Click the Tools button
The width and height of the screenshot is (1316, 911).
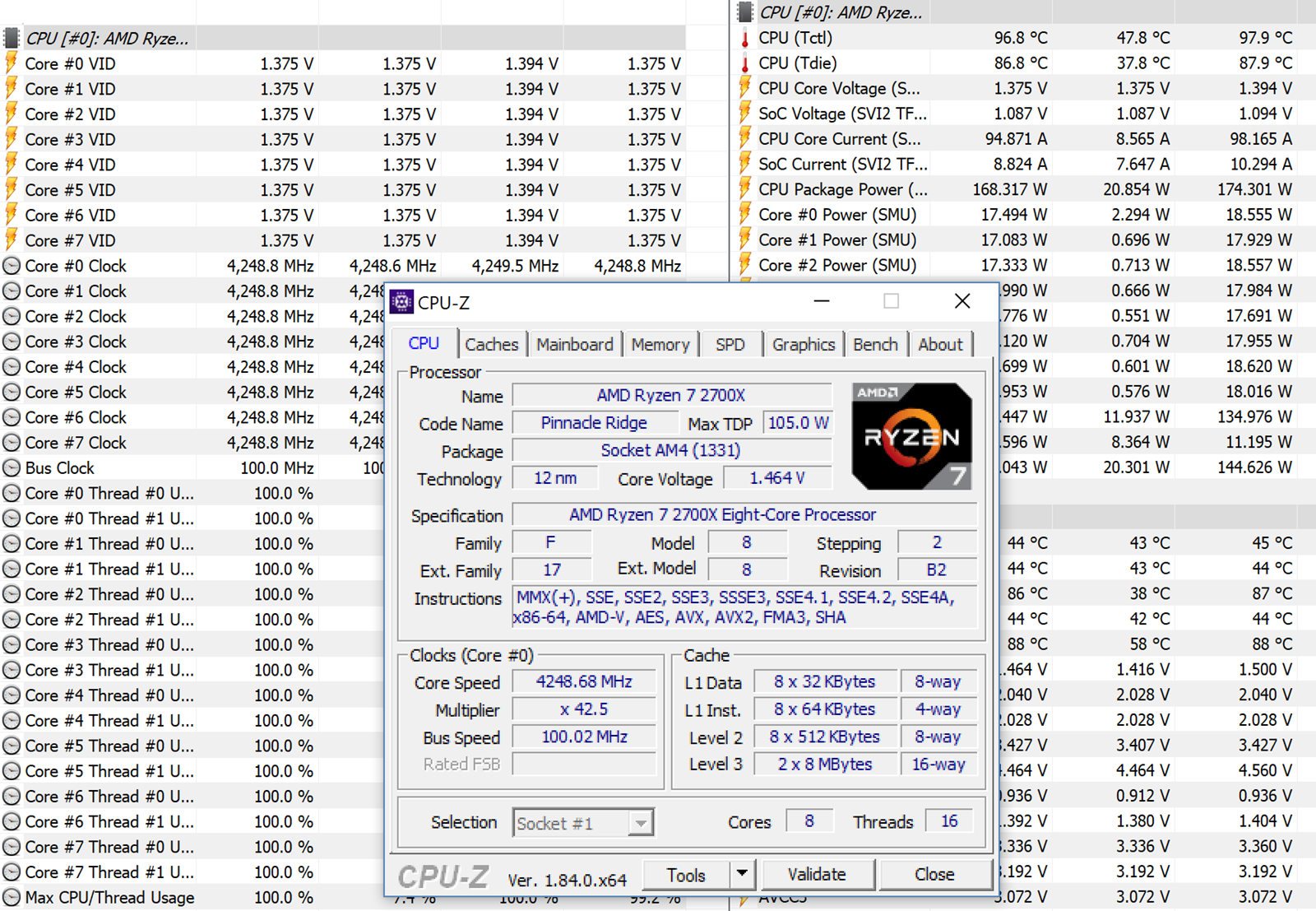coord(687,875)
